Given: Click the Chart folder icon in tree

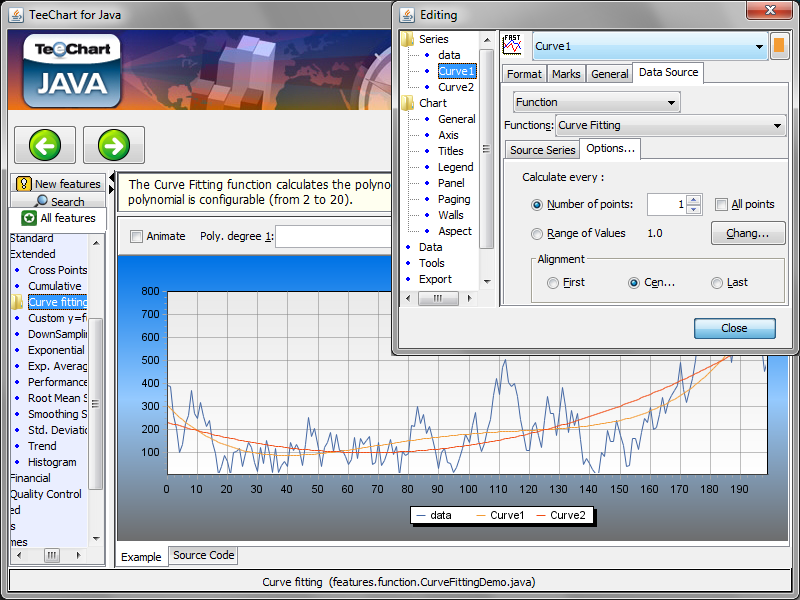Looking at the screenshot, I should click(x=408, y=103).
